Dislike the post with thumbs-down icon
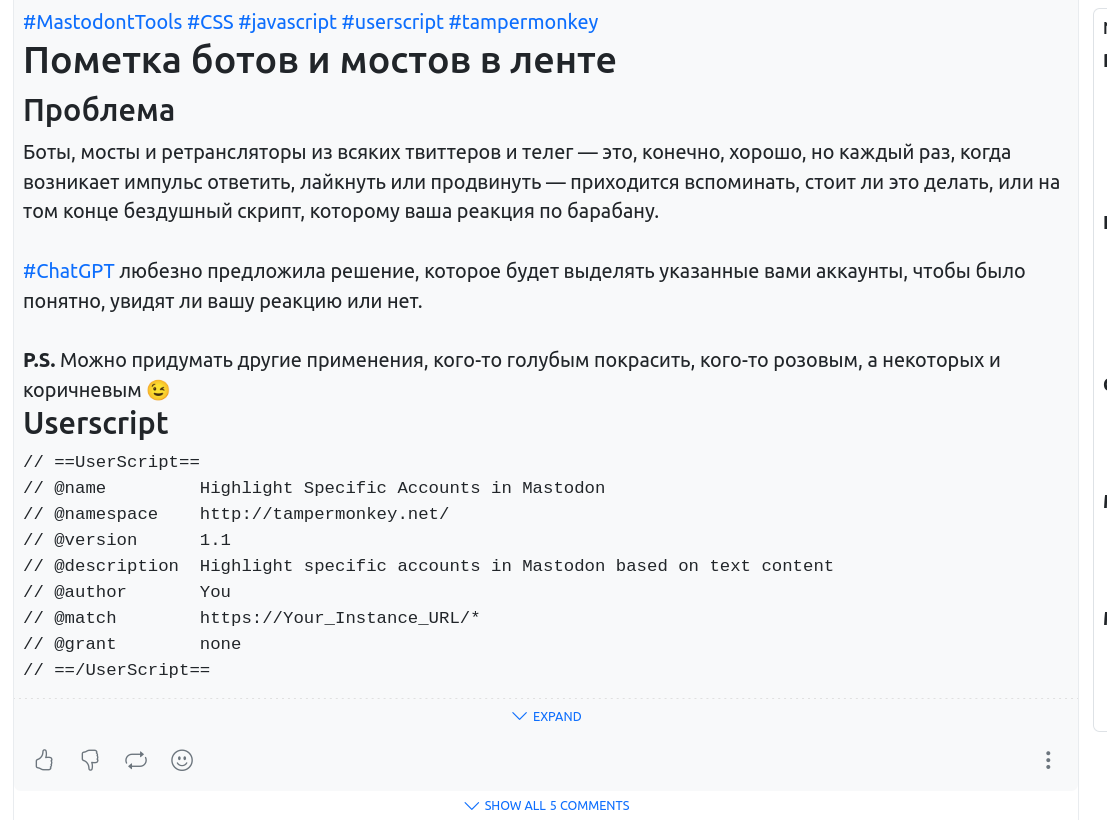1107x820 pixels. click(x=90, y=760)
